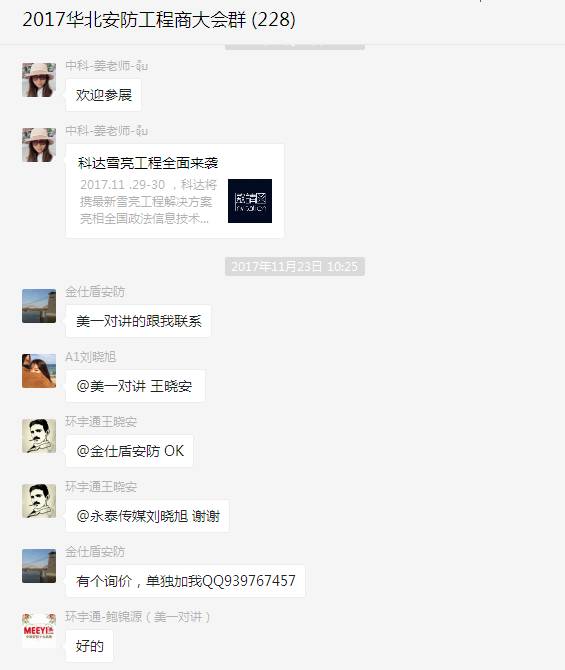Click the invitation thumbnail in shared article
Viewport: 565px width, 670px height.
(x=250, y=201)
